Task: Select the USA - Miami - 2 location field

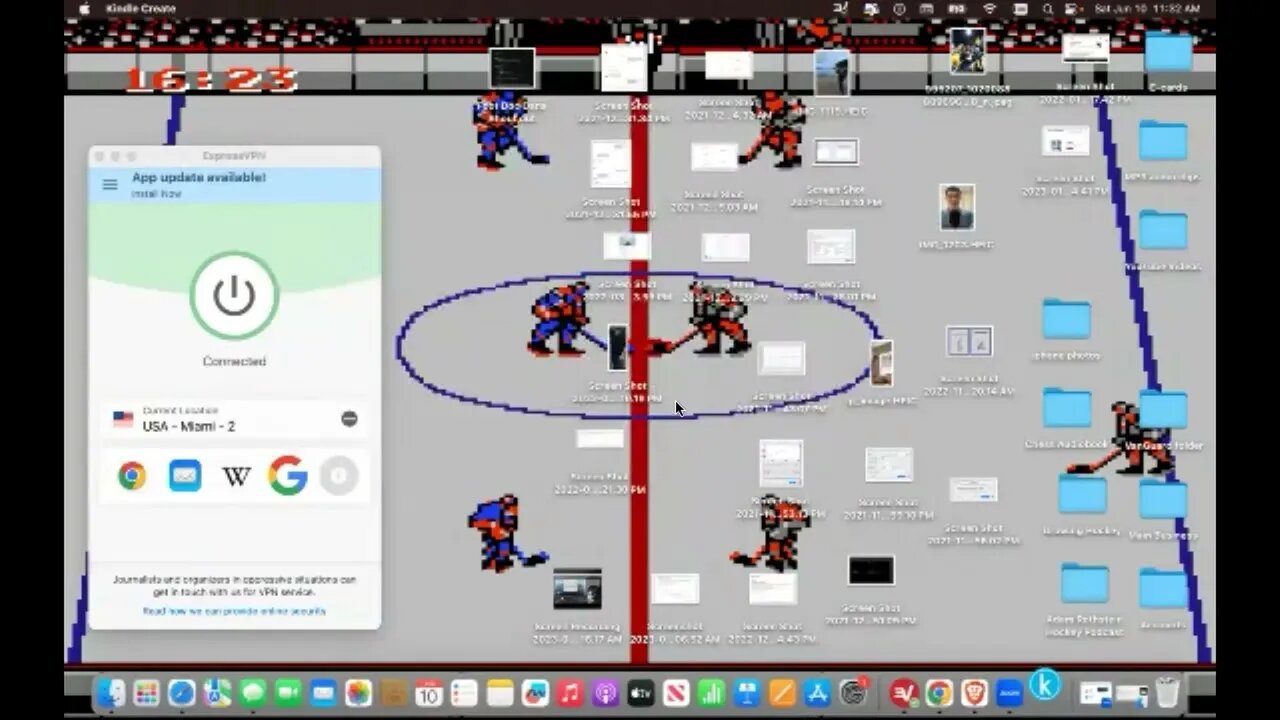Action: (234, 419)
